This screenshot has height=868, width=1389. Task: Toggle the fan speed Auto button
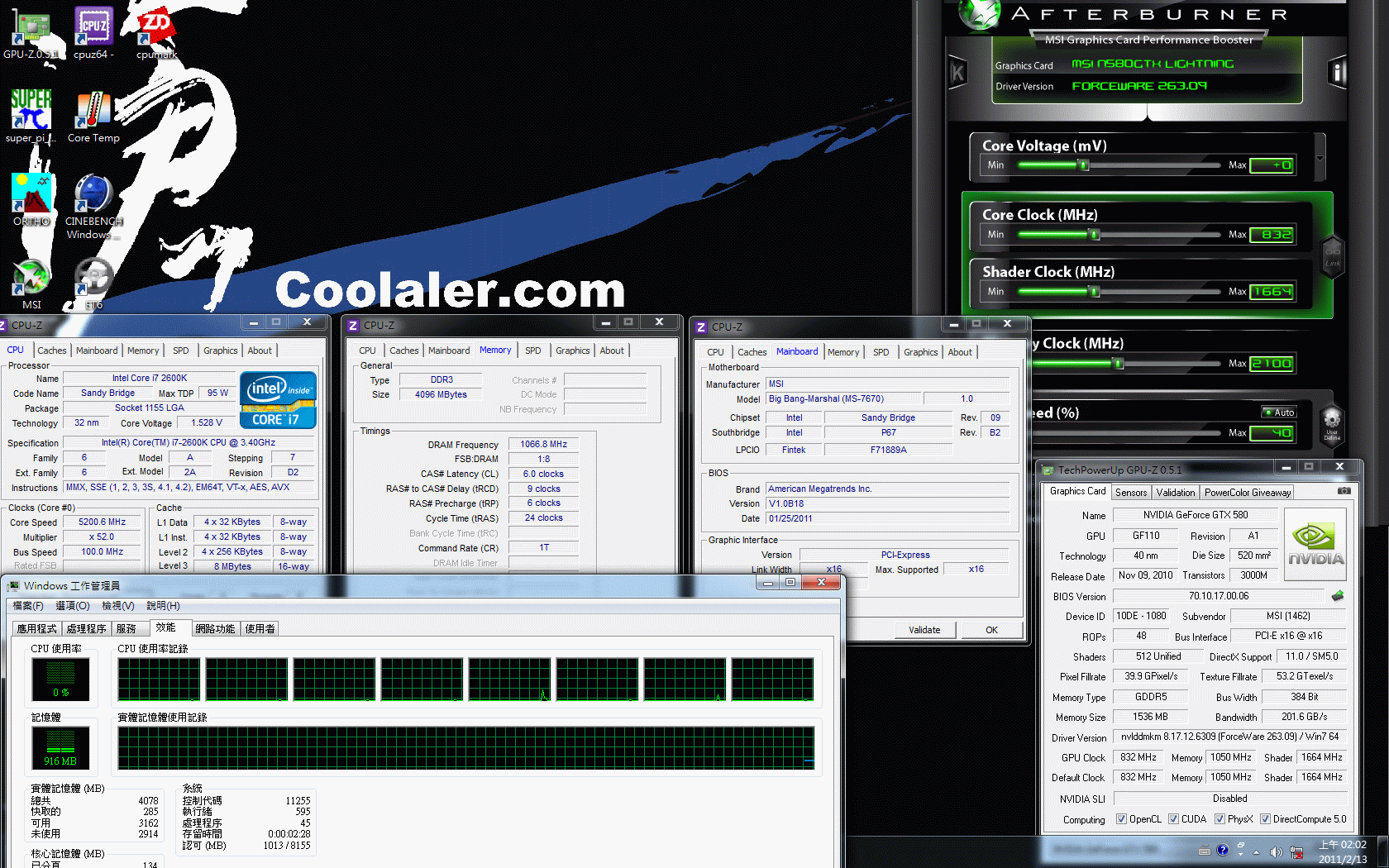[1279, 413]
